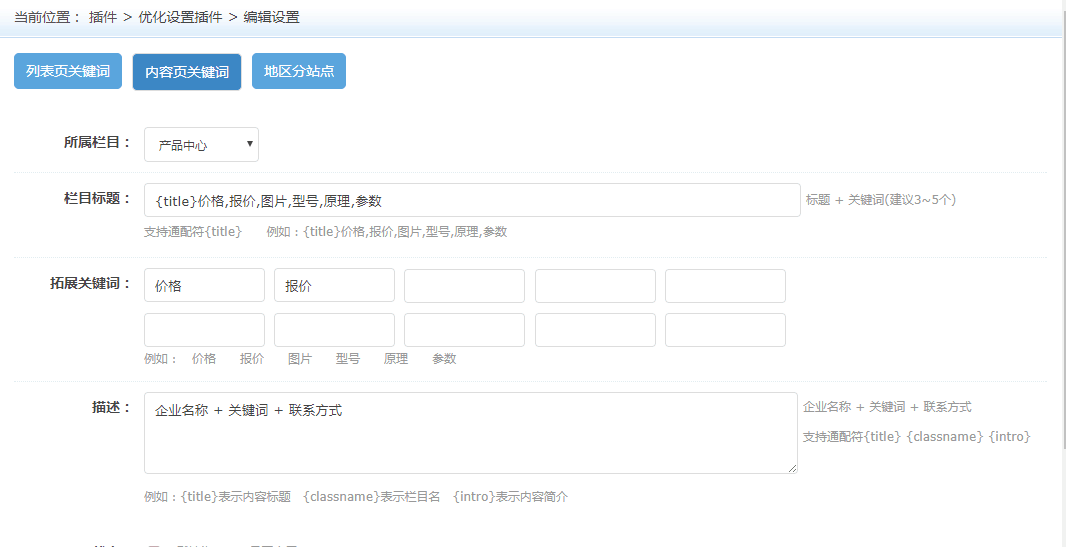Open 优化设置插件 breadcrumb link

click(x=179, y=17)
